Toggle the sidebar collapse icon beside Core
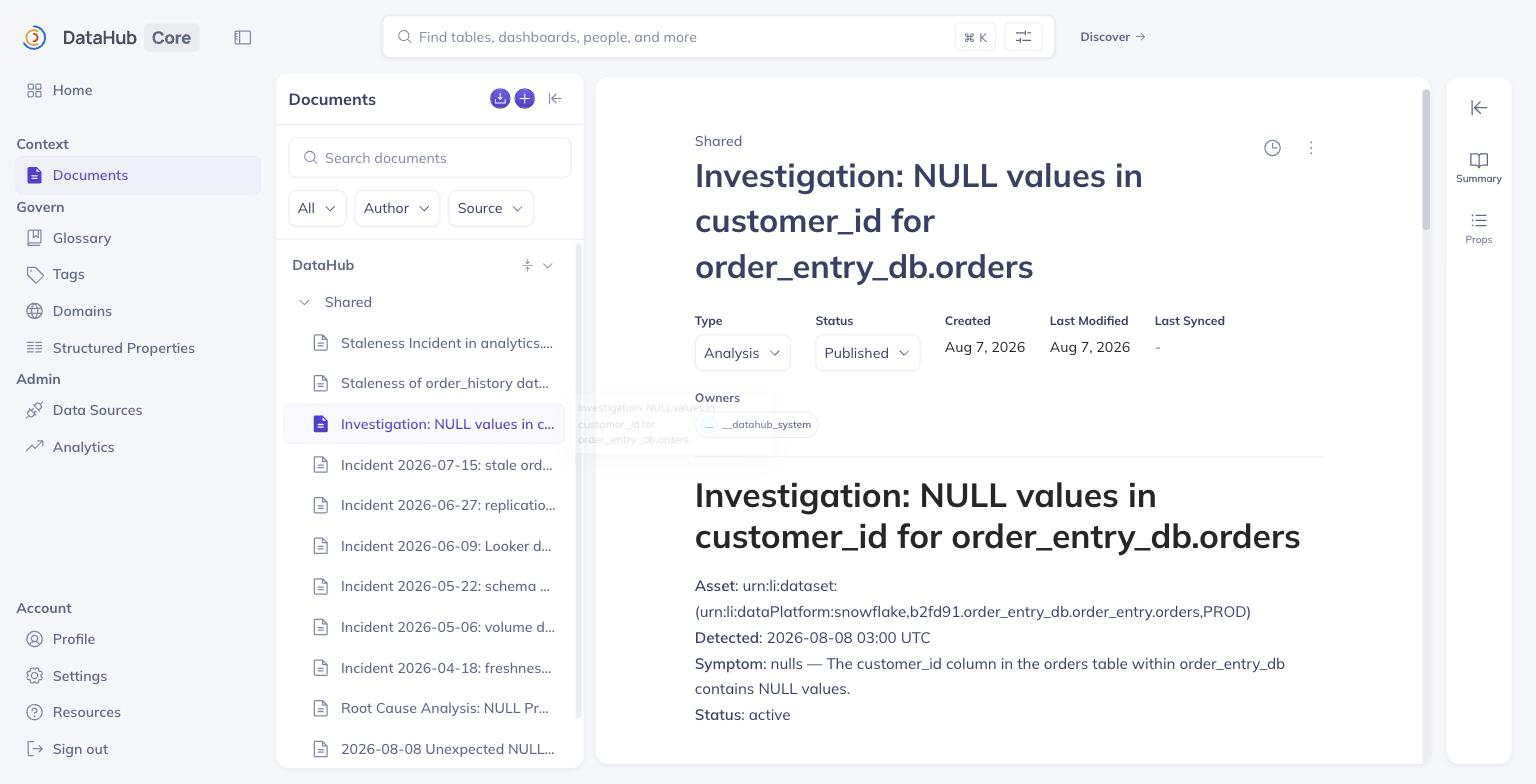The image size is (1536, 784). (x=242, y=37)
